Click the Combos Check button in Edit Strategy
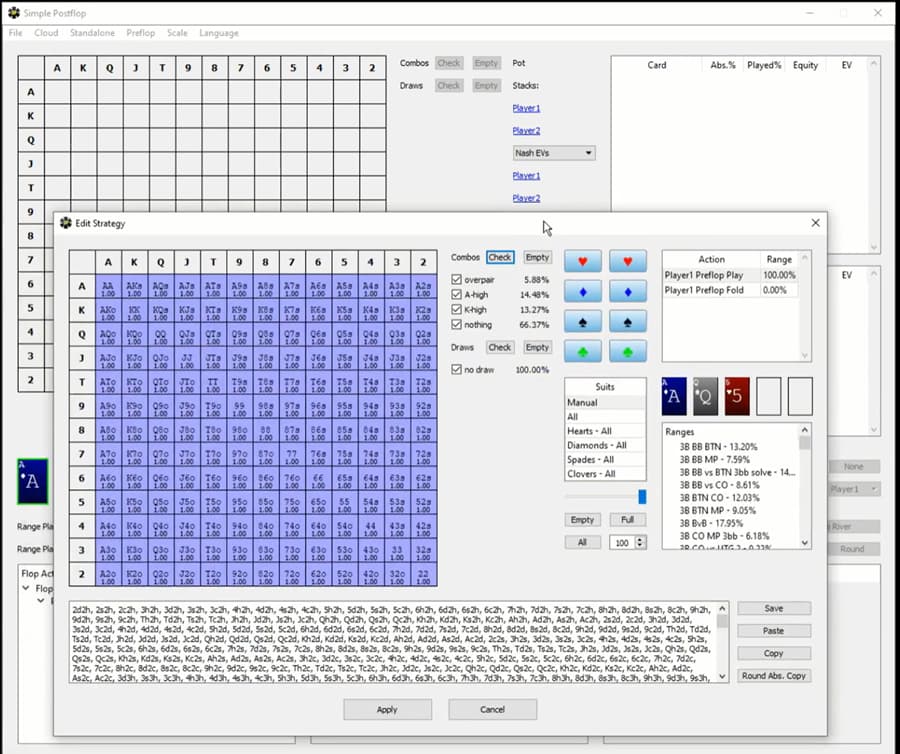Image resolution: width=900 pixels, height=754 pixels. (x=500, y=257)
